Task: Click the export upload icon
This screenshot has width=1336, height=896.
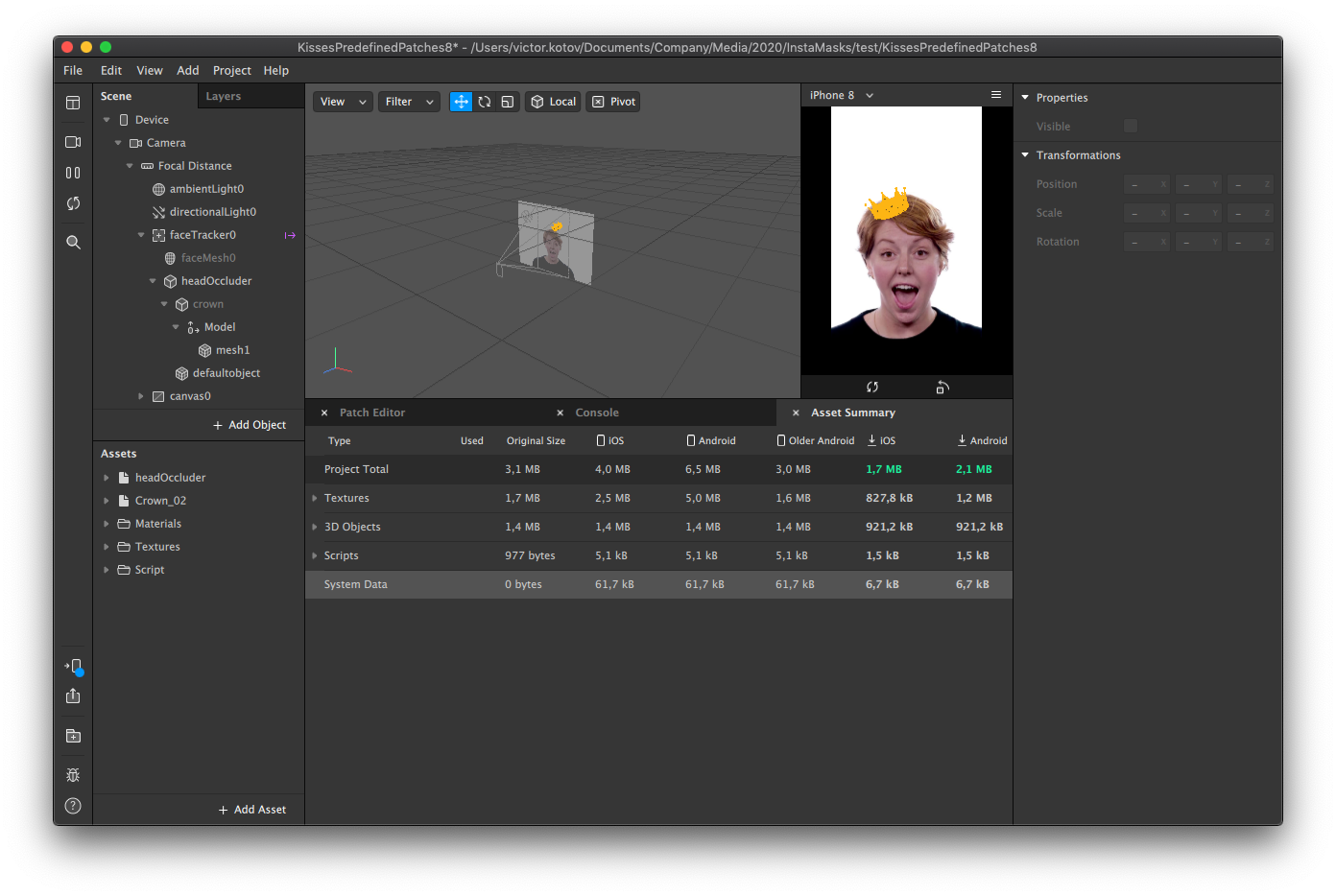Action: (x=73, y=696)
